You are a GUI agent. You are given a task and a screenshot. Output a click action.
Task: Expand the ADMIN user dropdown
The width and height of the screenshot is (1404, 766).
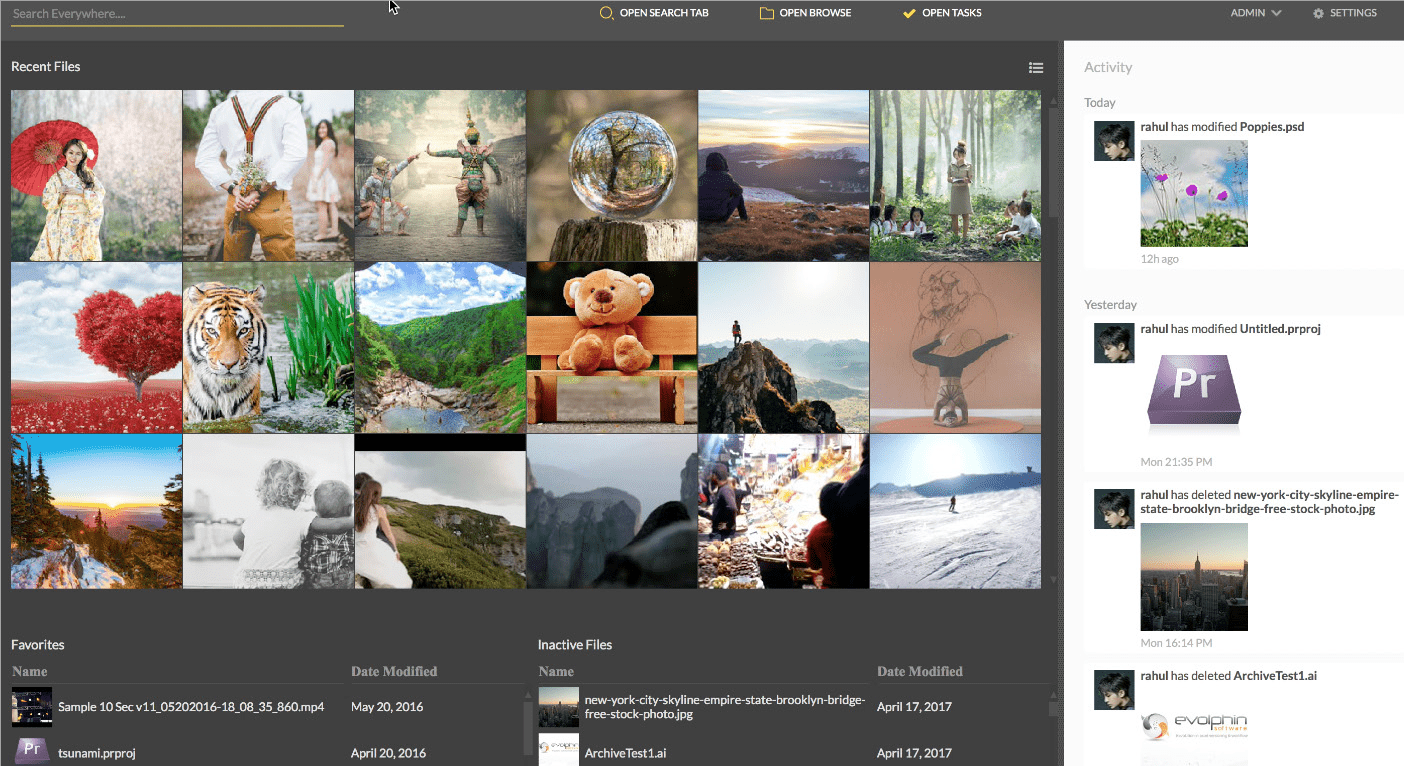(1256, 13)
